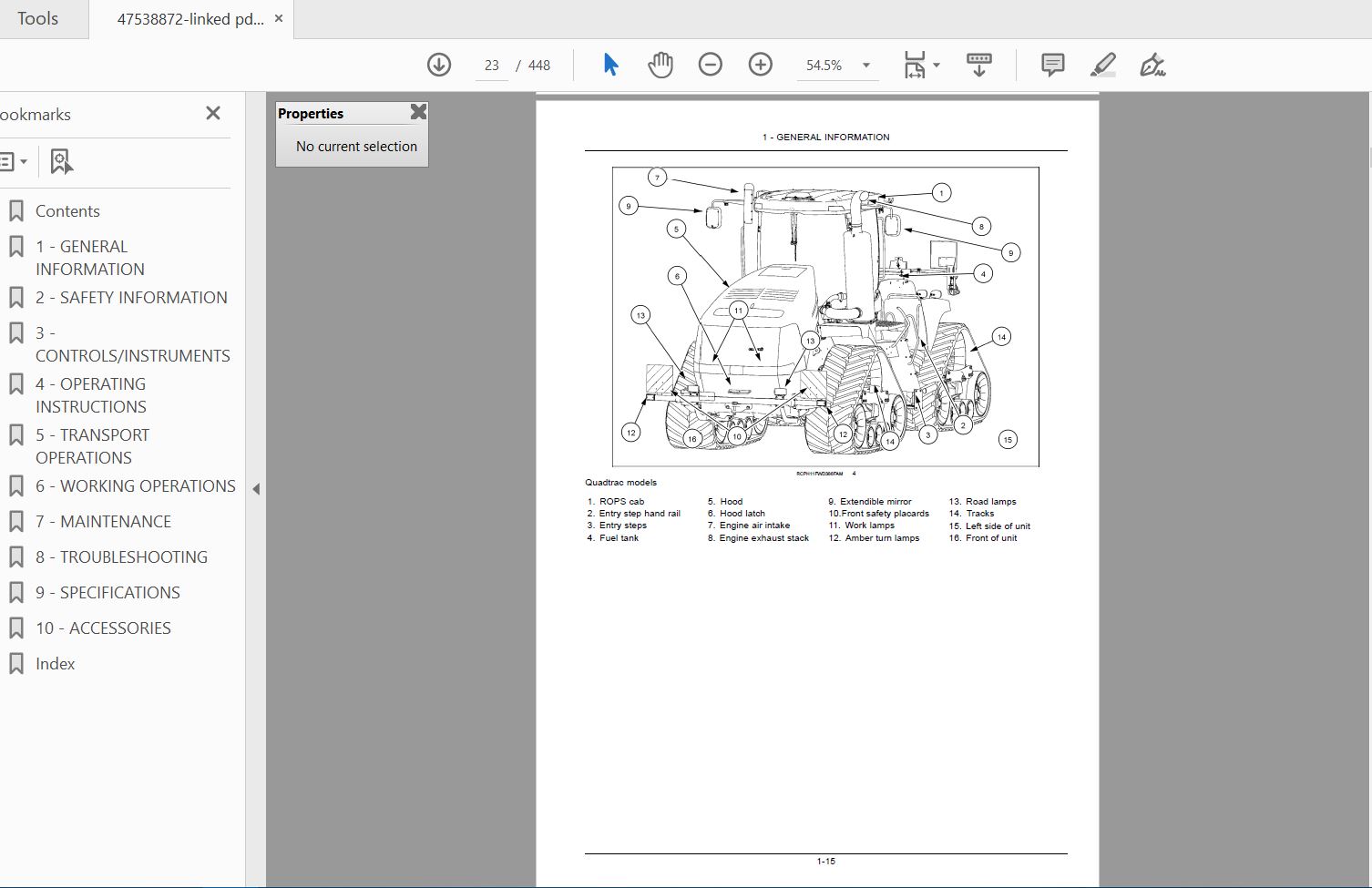Click the find bookmark icon
1372x888 pixels.
coord(61,162)
